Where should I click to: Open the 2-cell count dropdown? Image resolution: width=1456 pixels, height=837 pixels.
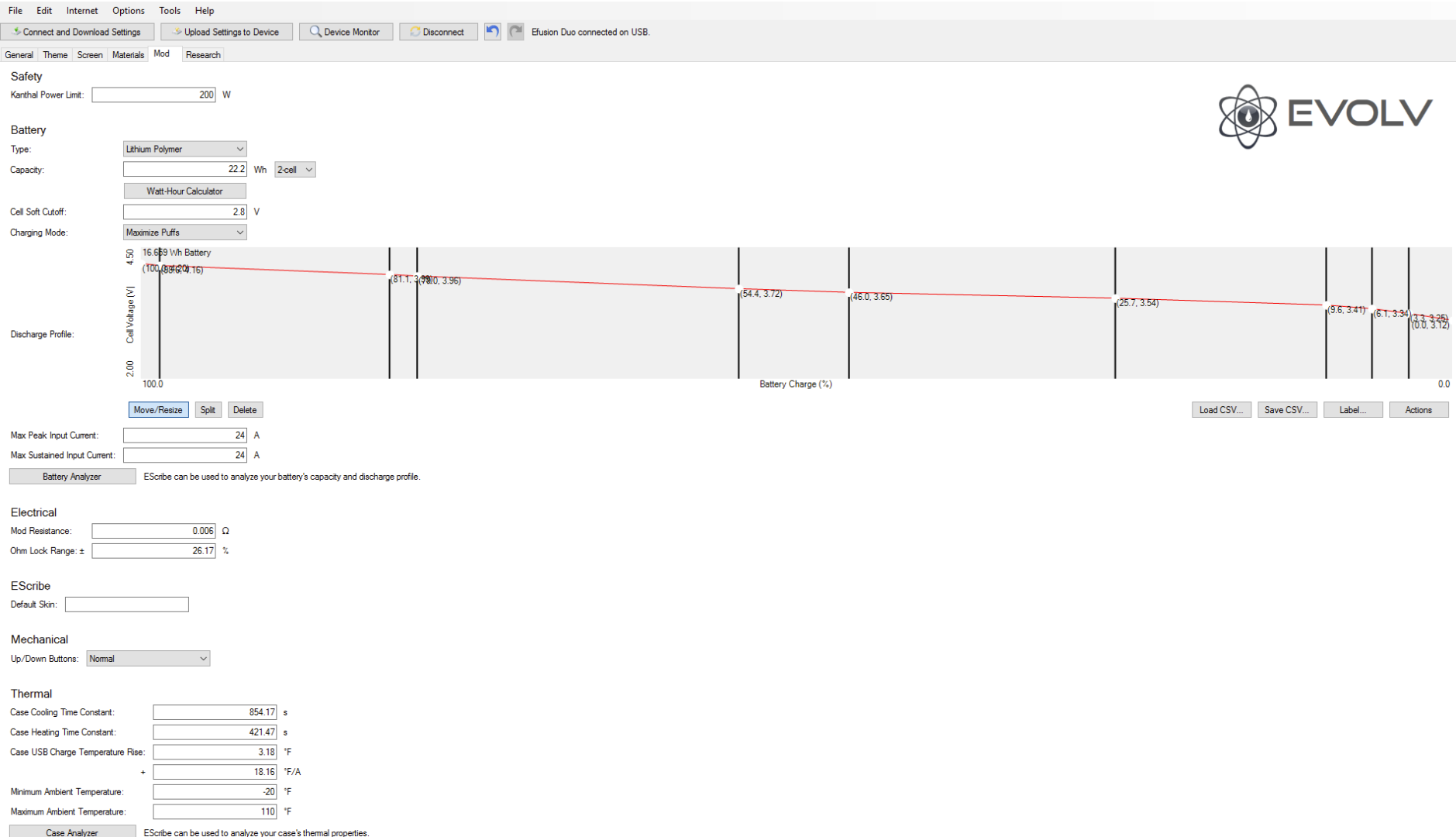(295, 170)
